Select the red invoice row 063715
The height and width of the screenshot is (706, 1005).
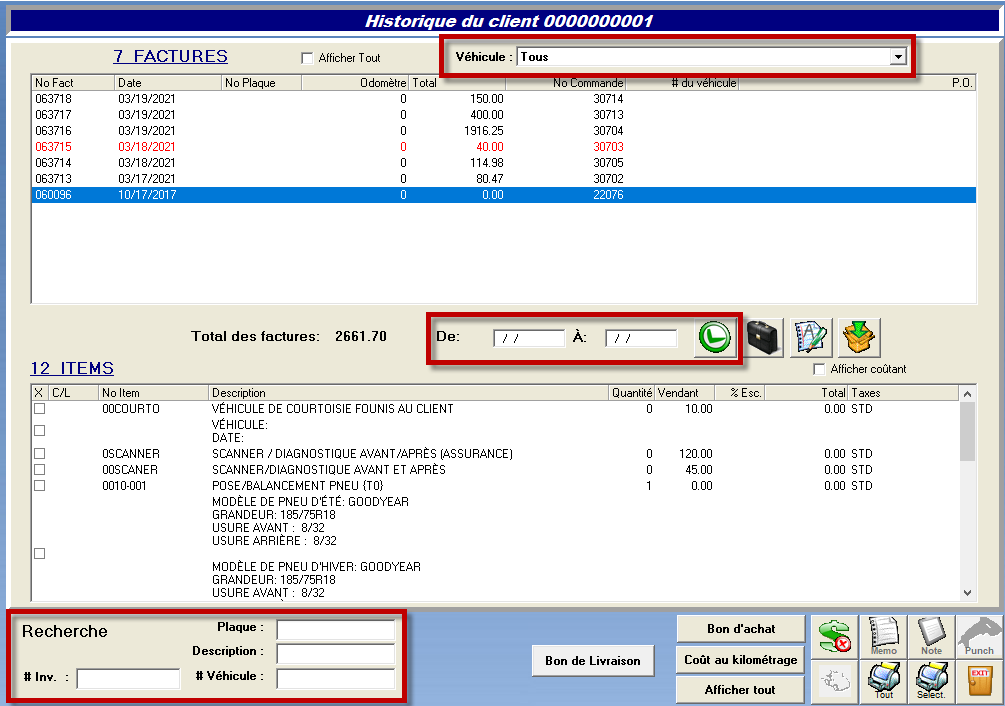coord(504,147)
